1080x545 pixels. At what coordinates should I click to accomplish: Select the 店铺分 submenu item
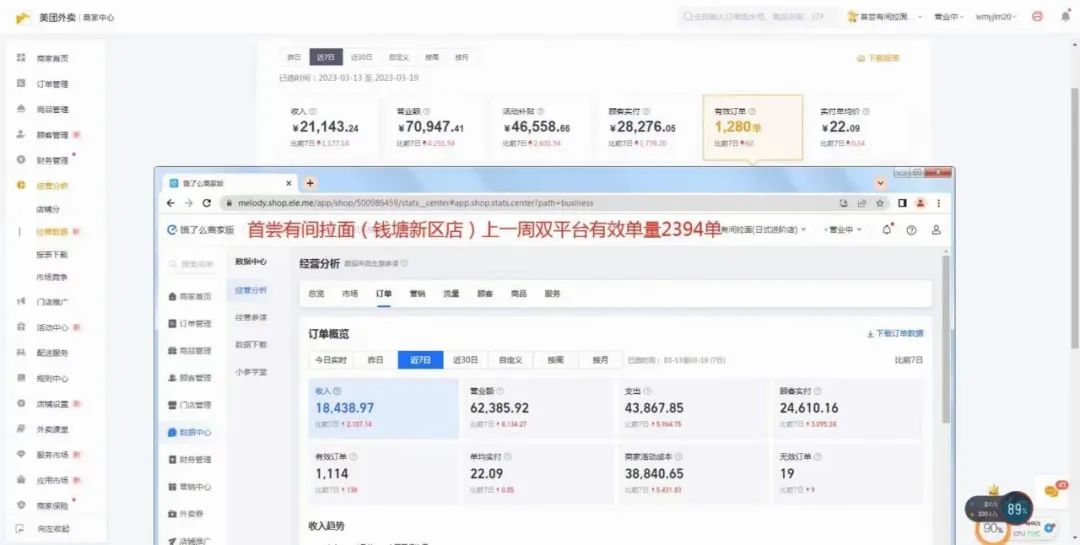pyautogui.click(x=48, y=209)
